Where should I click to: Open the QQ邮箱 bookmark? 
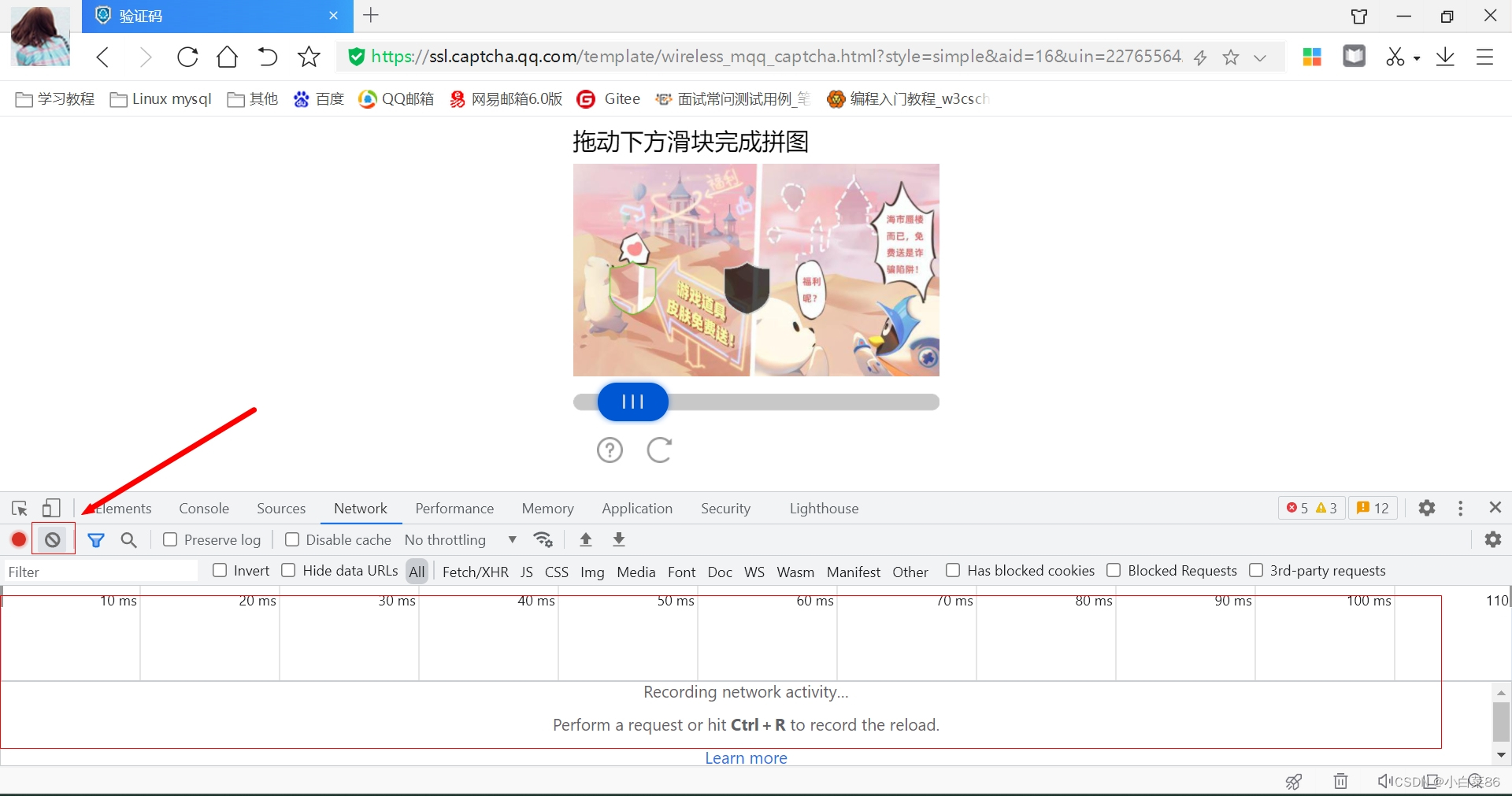(x=396, y=99)
